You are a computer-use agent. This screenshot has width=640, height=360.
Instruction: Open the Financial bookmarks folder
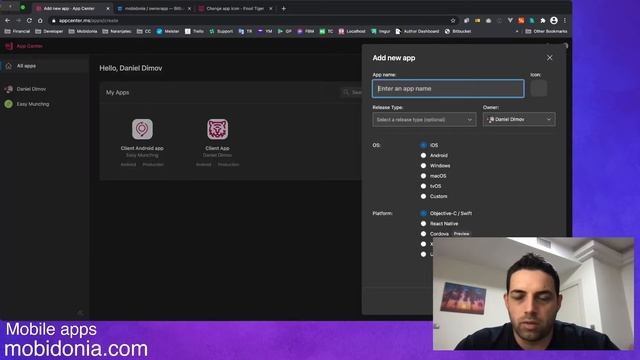(x=18, y=31)
